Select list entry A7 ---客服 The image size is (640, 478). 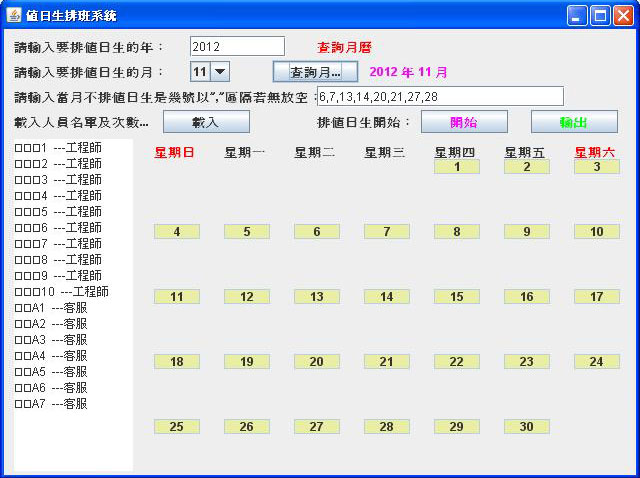pos(73,404)
